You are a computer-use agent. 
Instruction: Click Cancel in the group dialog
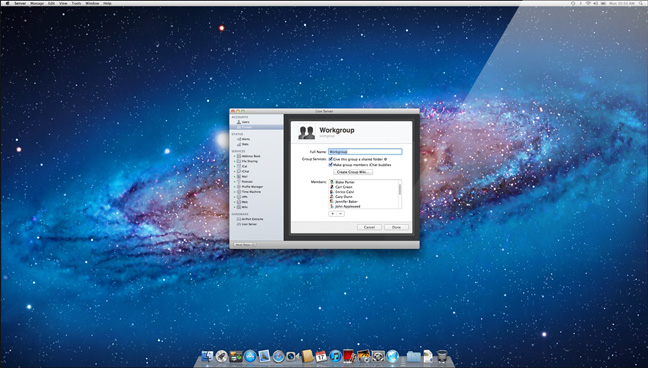(369, 227)
